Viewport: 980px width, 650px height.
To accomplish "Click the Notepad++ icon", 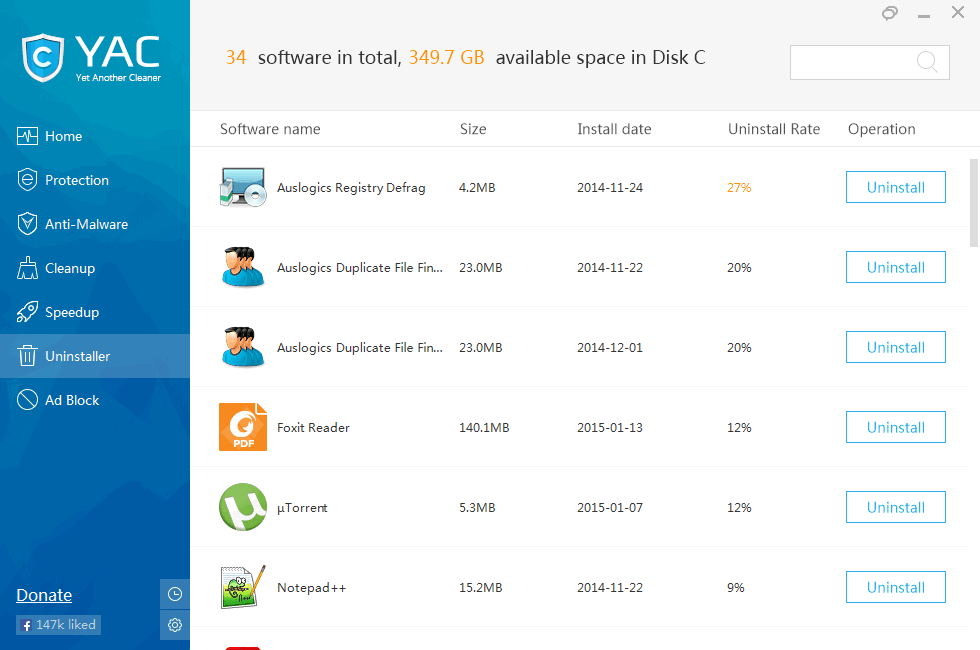I will 242,587.
